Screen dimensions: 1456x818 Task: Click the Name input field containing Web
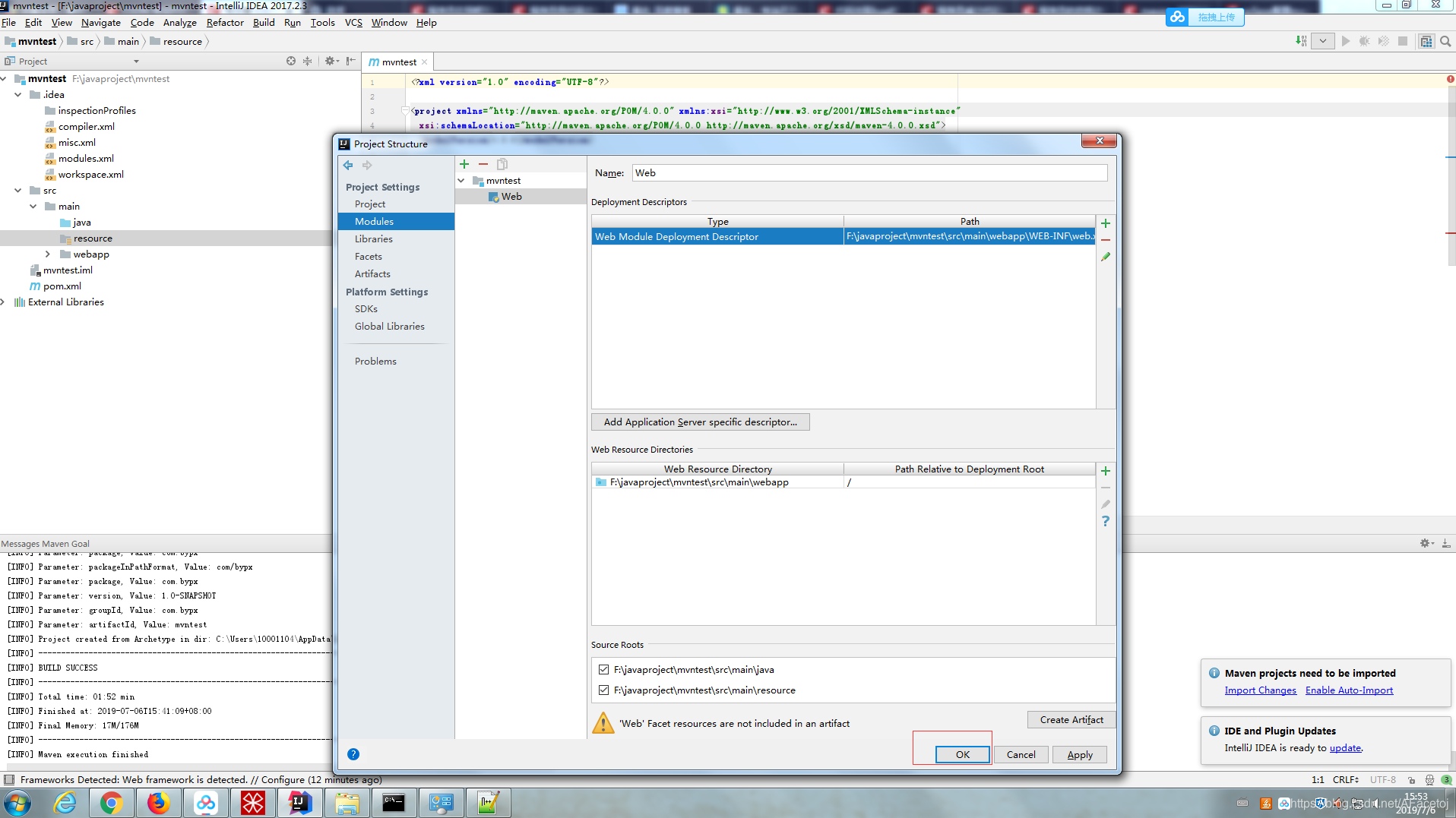click(x=869, y=173)
